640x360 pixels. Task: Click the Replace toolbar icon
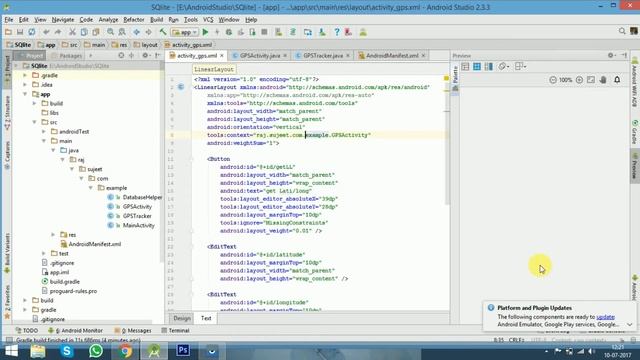(122, 32)
